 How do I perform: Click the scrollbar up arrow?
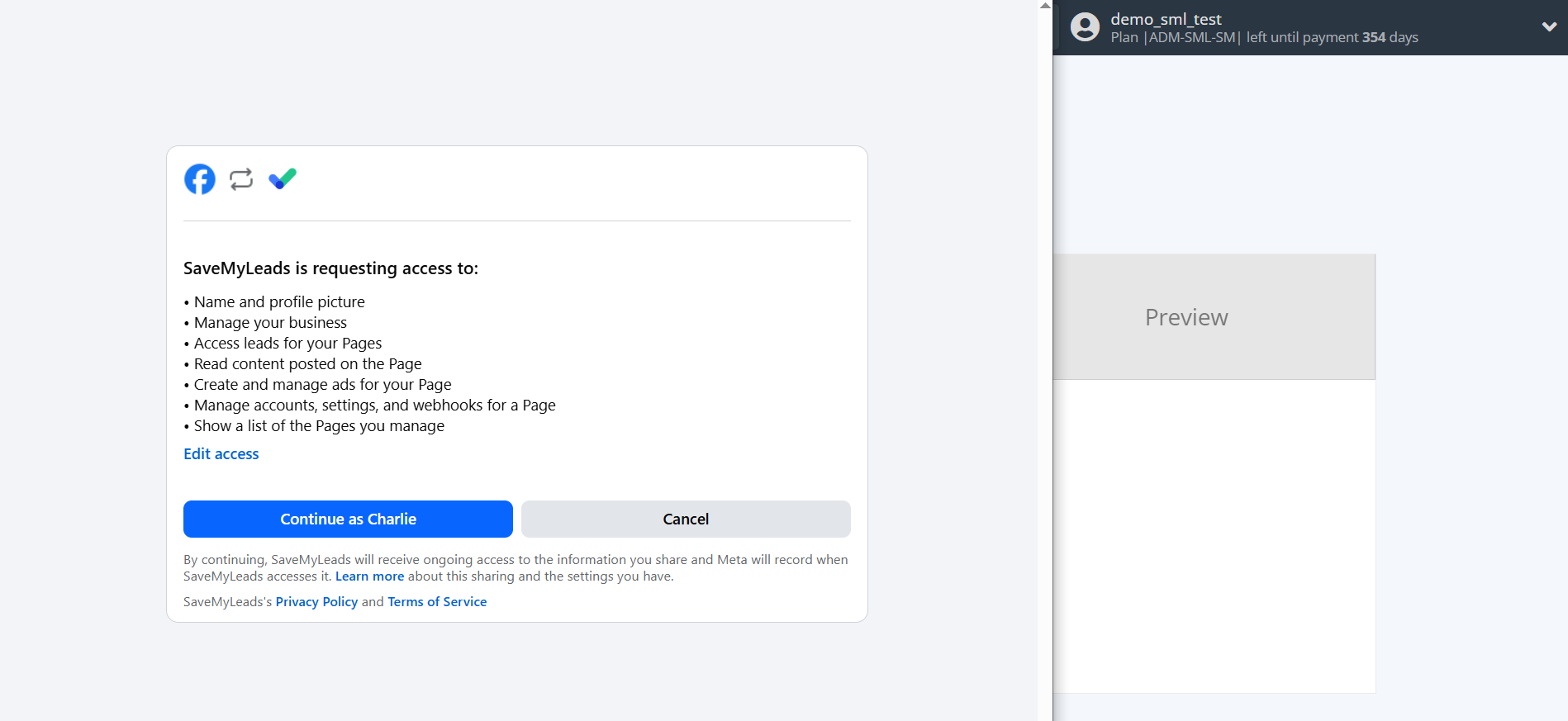[1045, 5]
